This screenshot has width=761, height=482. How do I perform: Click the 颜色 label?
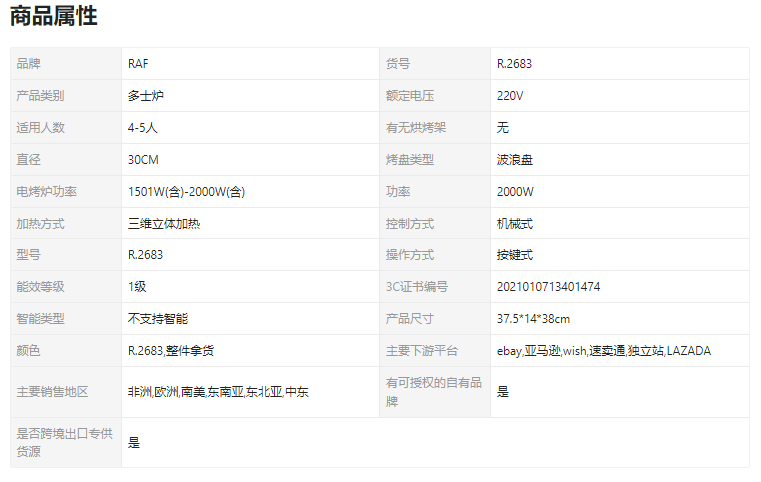[28, 351]
